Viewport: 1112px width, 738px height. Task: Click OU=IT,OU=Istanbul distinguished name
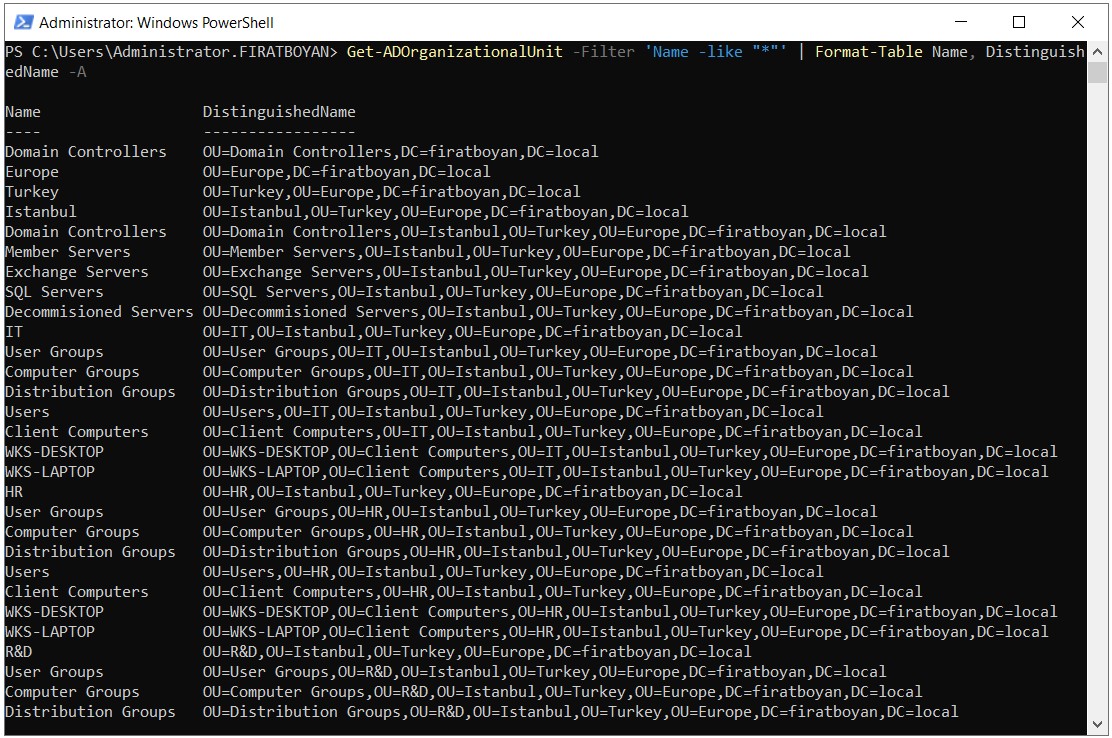pyautogui.click(x=472, y=332)
